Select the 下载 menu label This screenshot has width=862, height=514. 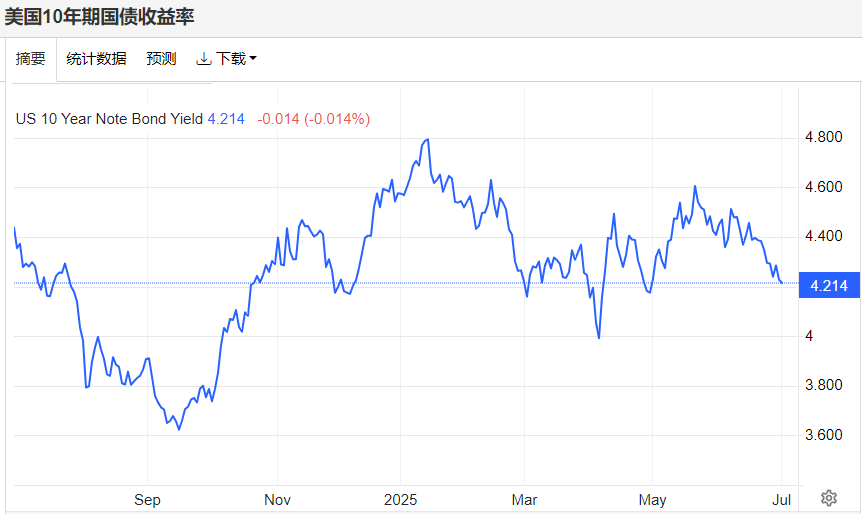click(x=231, y=58)
